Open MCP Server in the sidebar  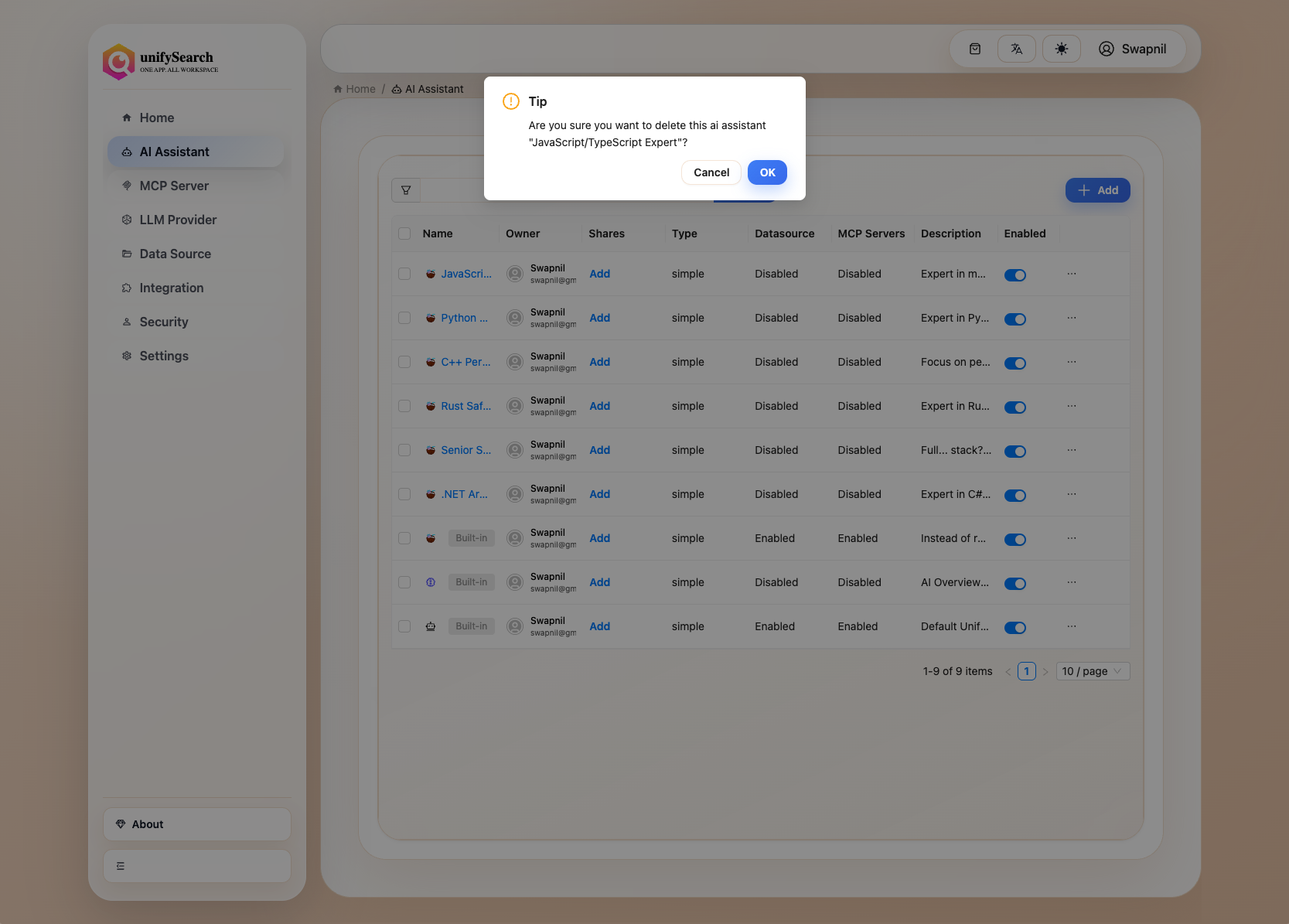[x=174, y=186]
